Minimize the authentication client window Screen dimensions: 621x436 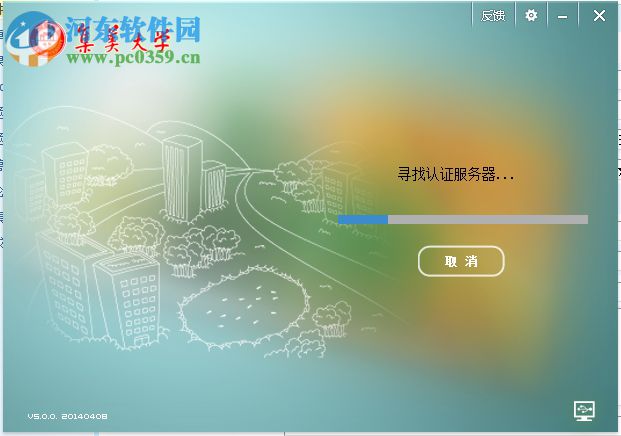[562, 17]
